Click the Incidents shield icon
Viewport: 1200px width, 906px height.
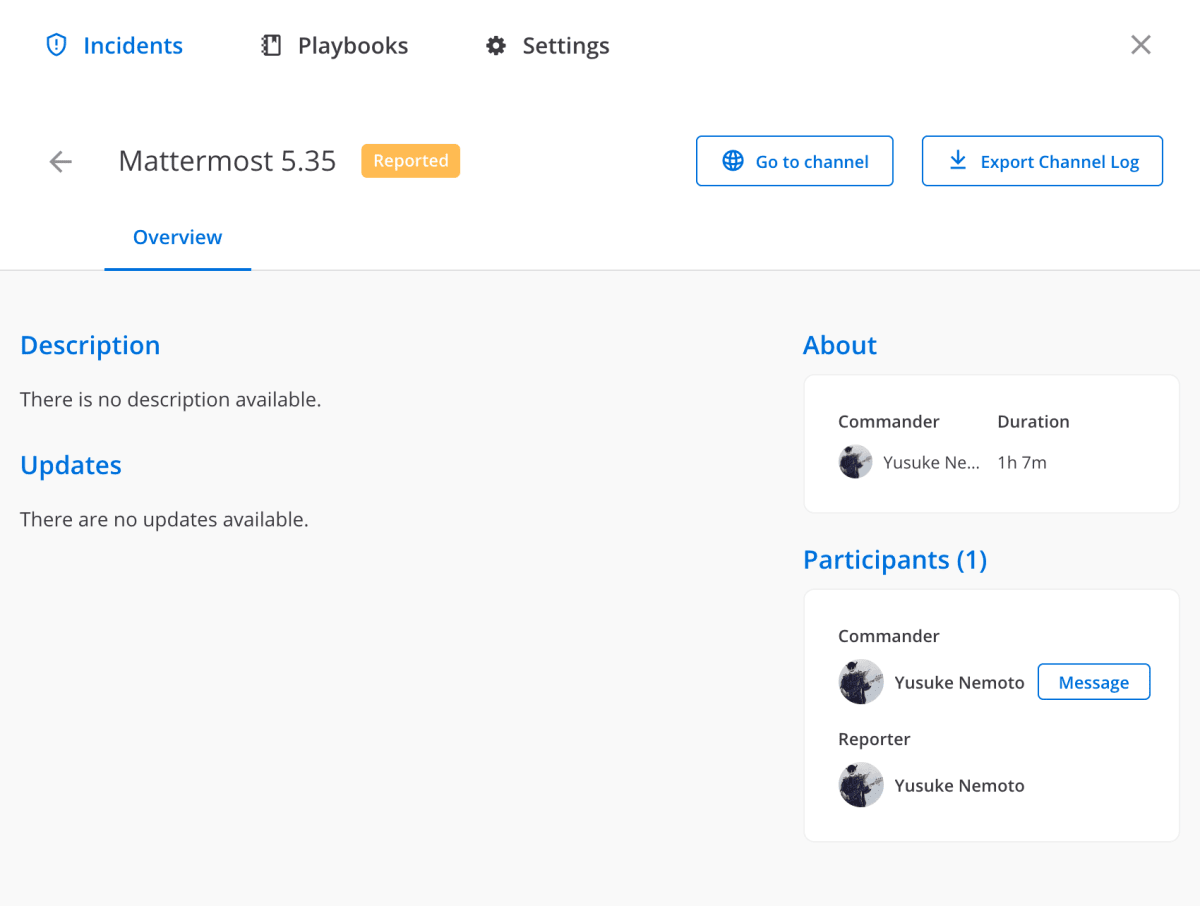pos(57,45)
